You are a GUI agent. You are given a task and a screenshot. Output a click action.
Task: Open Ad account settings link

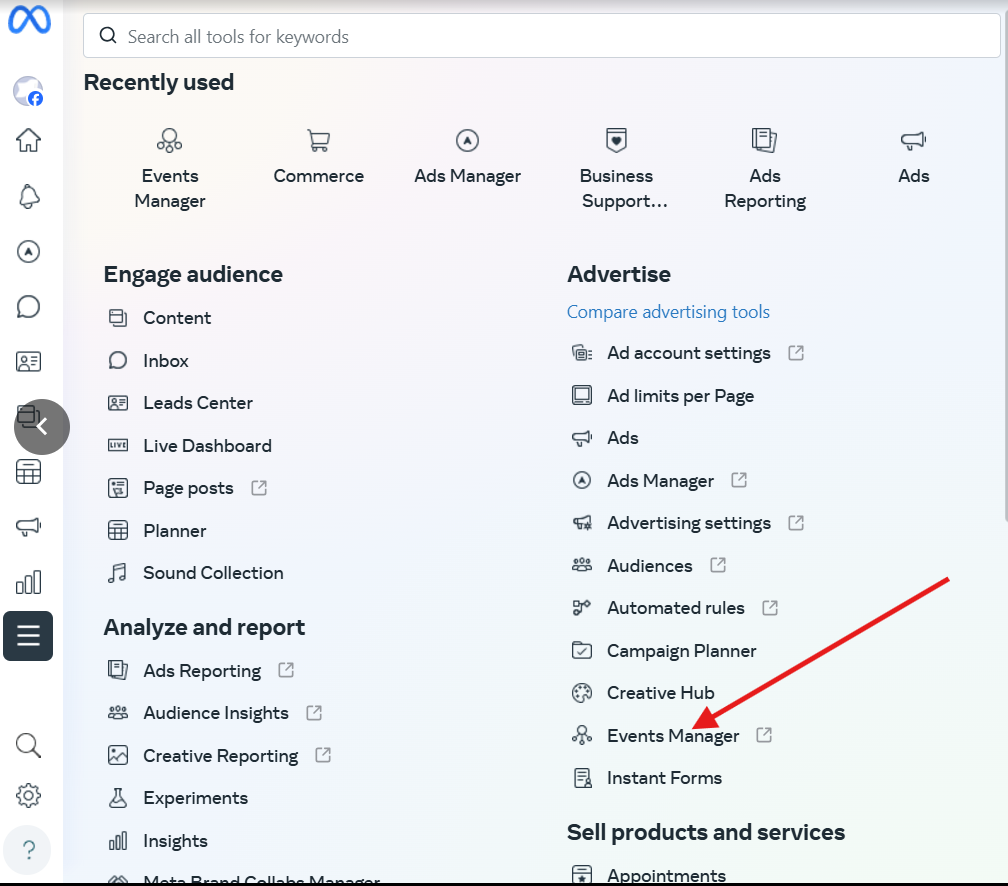[x=688, y=353]
